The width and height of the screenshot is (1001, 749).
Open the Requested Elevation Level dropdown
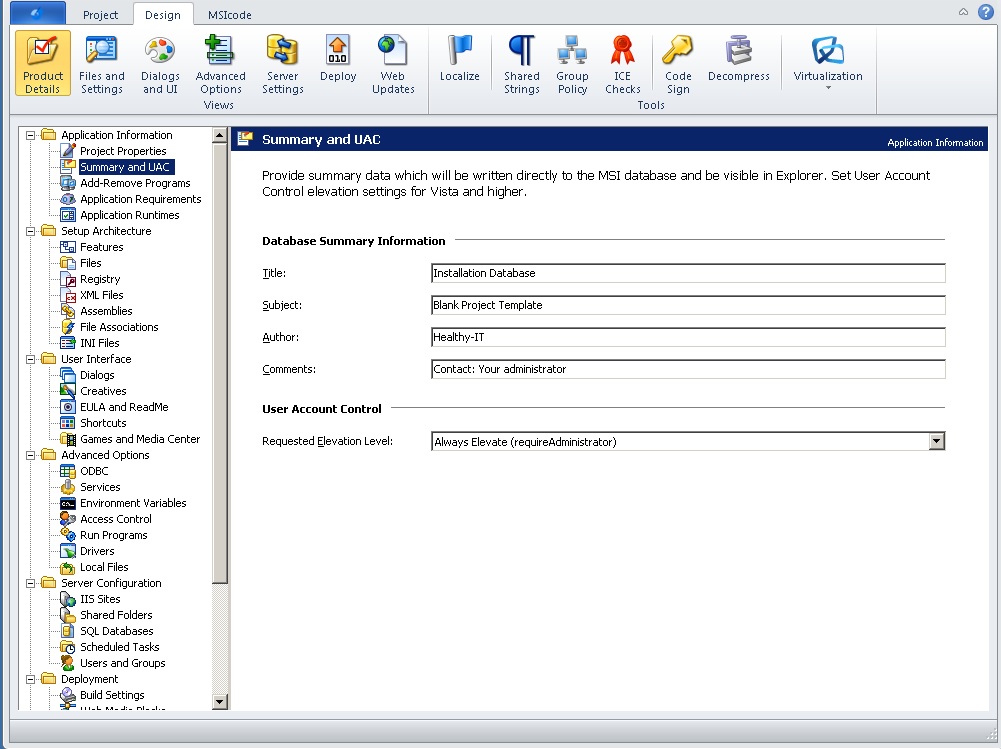click(x=937, y=441)
